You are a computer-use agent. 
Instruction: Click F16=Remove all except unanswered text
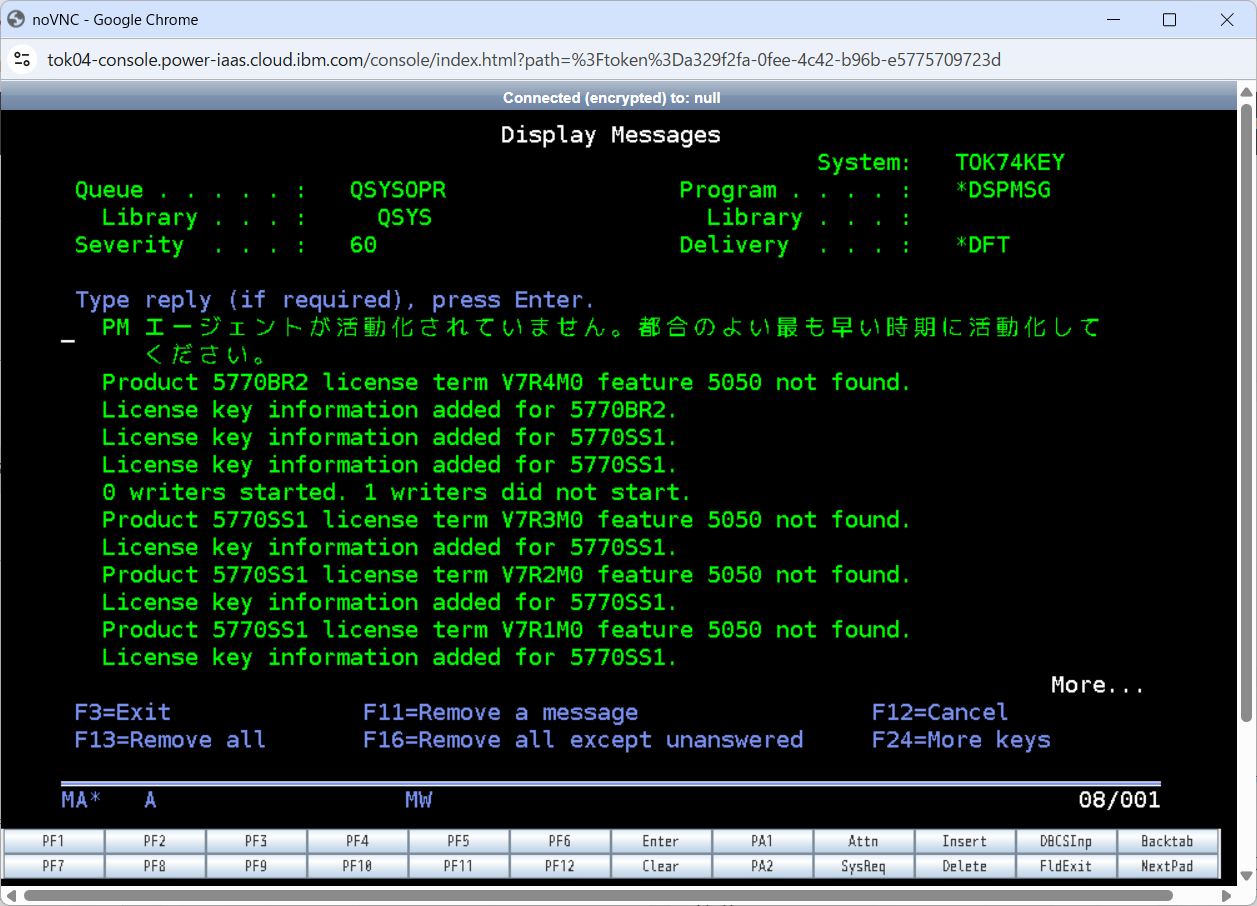583,740
